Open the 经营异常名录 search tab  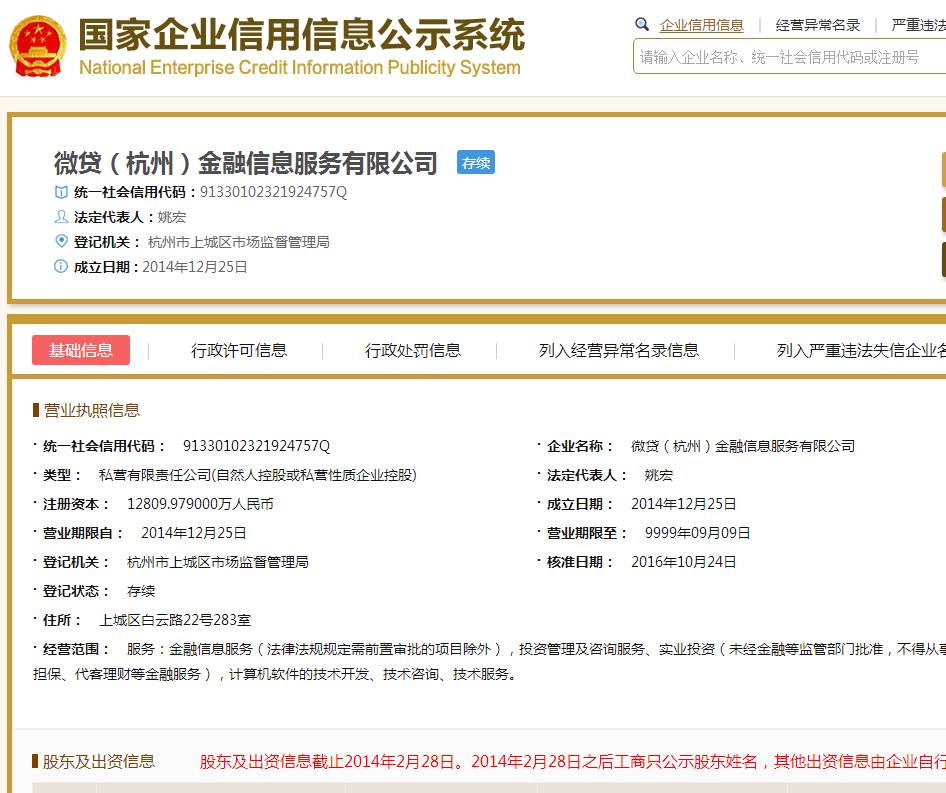tap(818, 25)
